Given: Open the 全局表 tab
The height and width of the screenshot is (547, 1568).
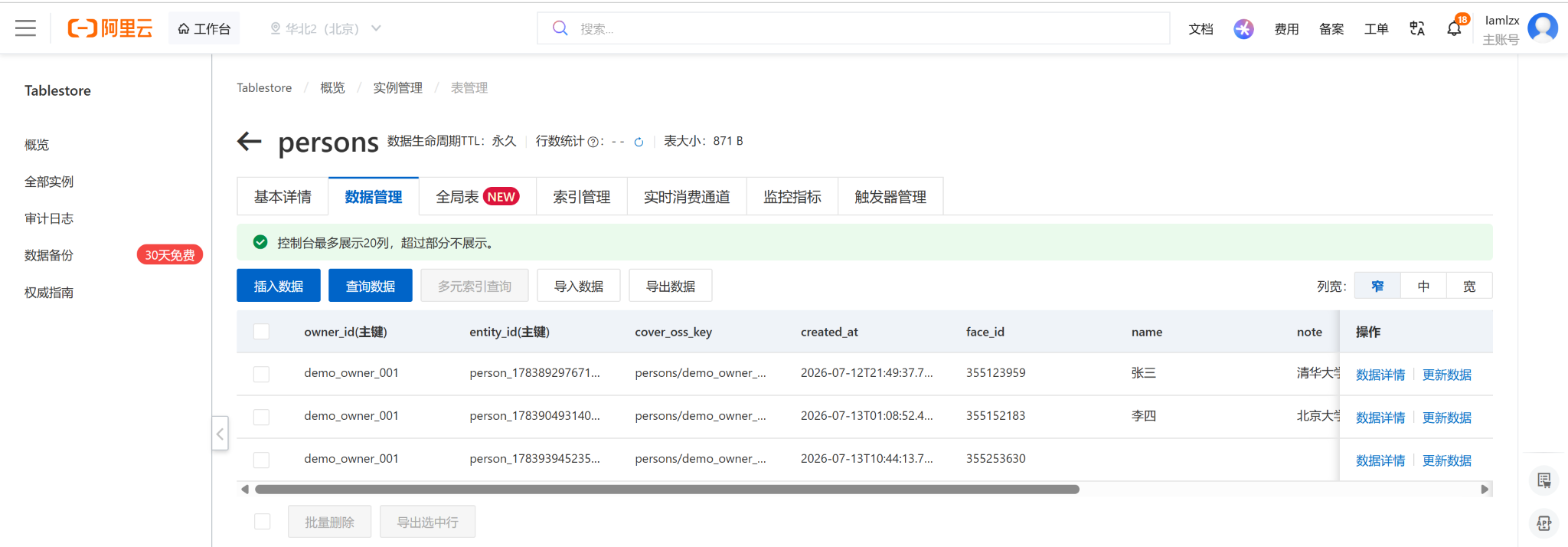Looking at the screenshot, I should (x=478, y=197).
